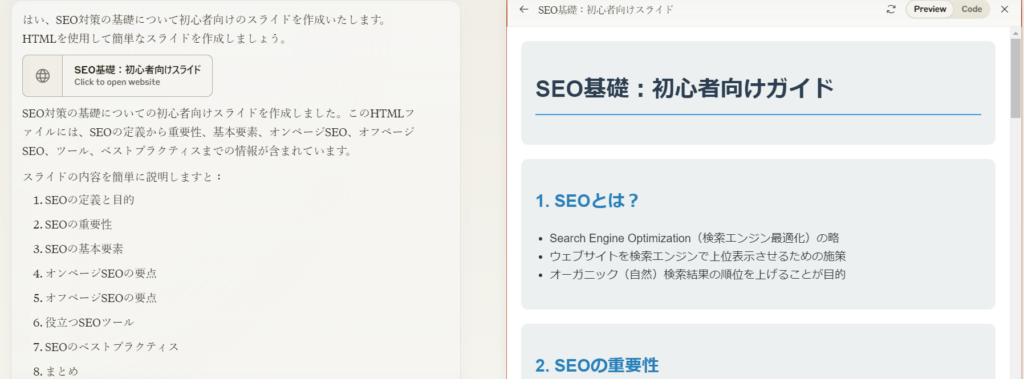This screenshot has height=379, width=1024.
Task: Click the back arrow in the preview header
Action: pyautogui.click(x=523, y=9)
